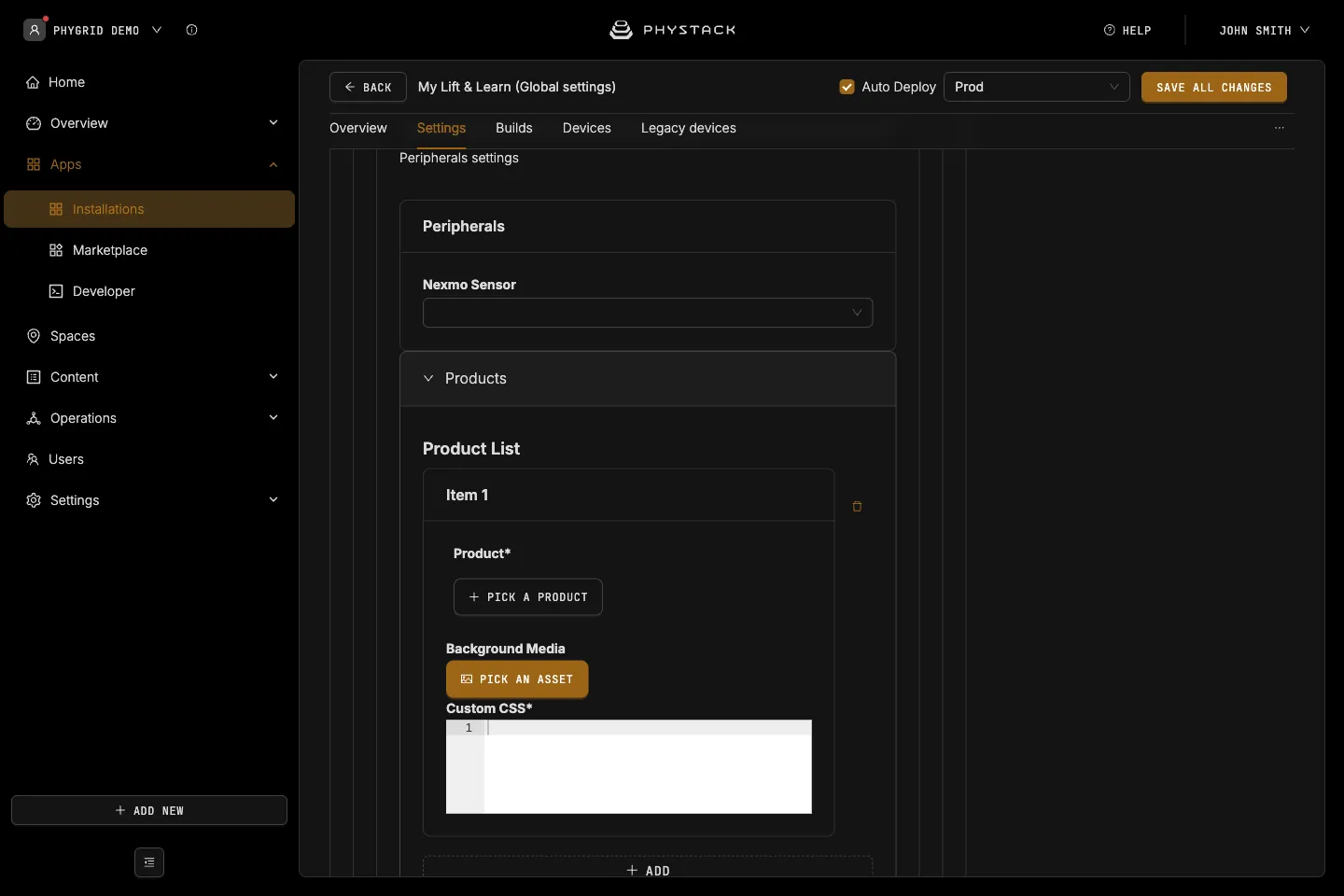Viewport: 1344px width, 896px height.
Task: Click the Add New button in sidebar
Action: 149,810
